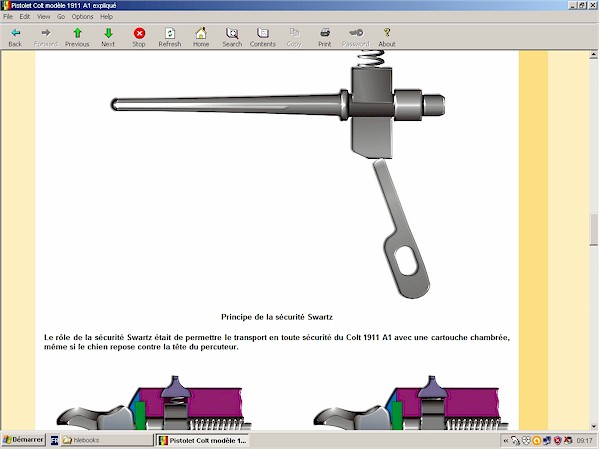The image size is (600, 450).
Task: Click the vertical scrollbar thumb
Action: tap(593, 229)
